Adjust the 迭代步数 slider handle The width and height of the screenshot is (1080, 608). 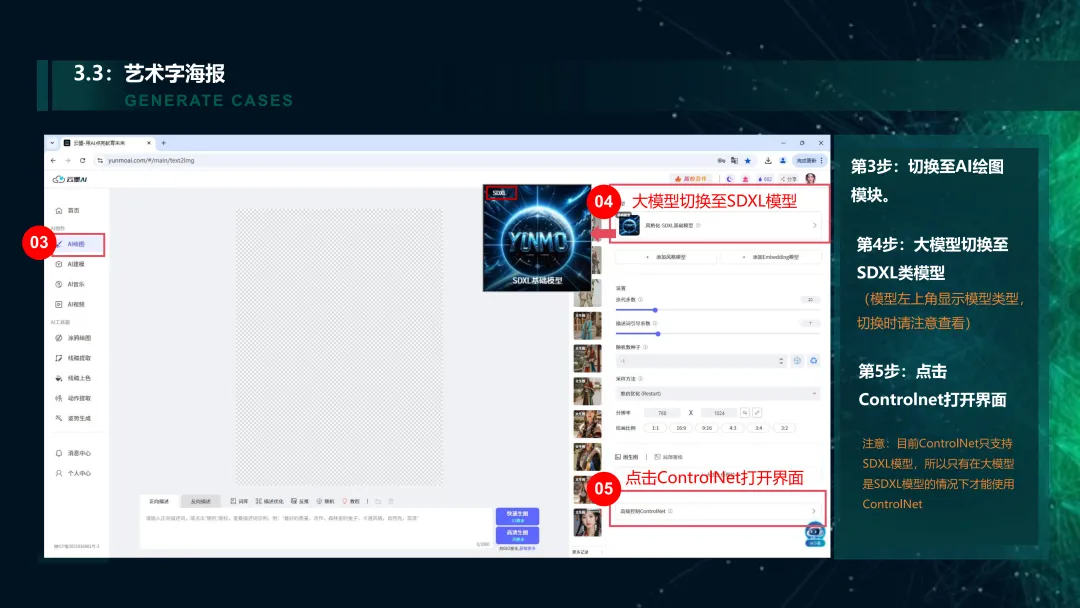[655, 310]
